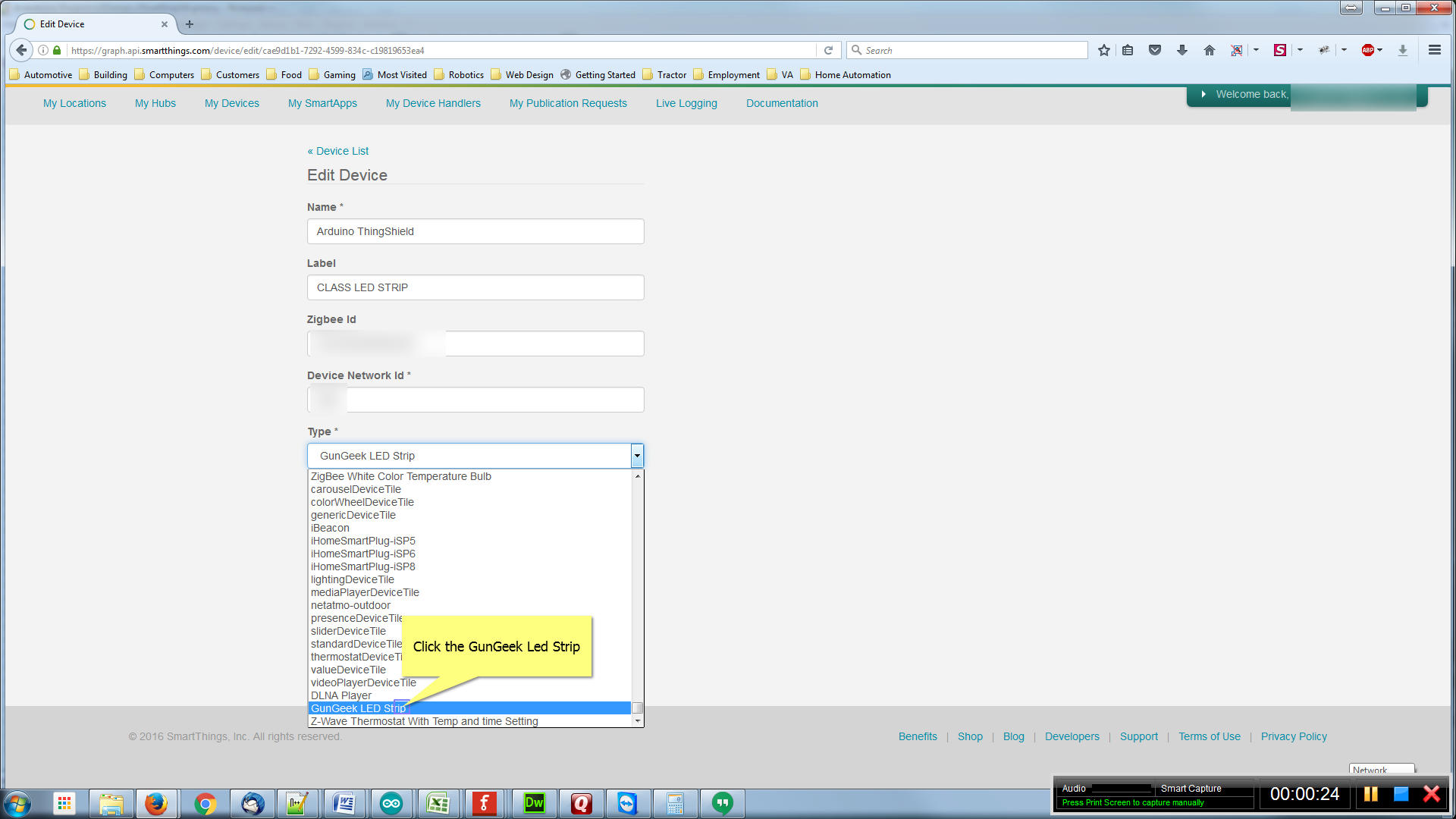Click the Pocket save icon
The height and width of the screenshot is (819, 1456).
1154,50
